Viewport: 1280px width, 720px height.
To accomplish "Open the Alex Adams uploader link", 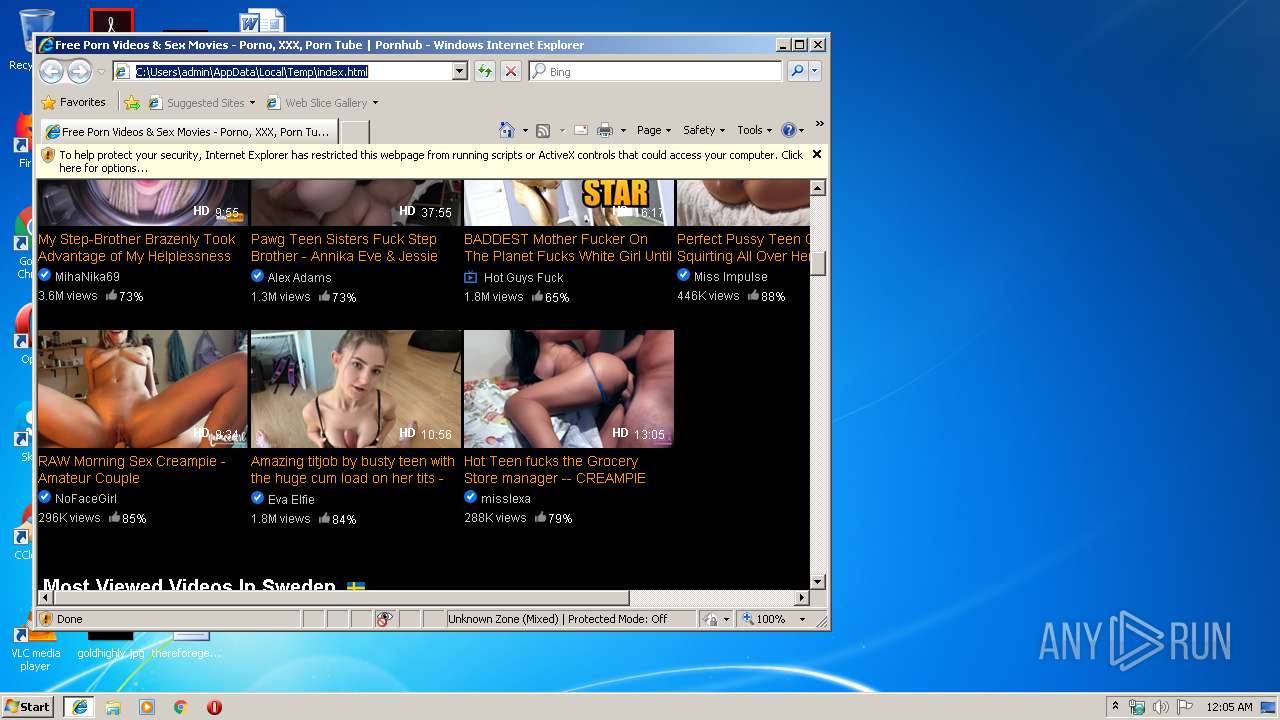I will coord(299,277).
